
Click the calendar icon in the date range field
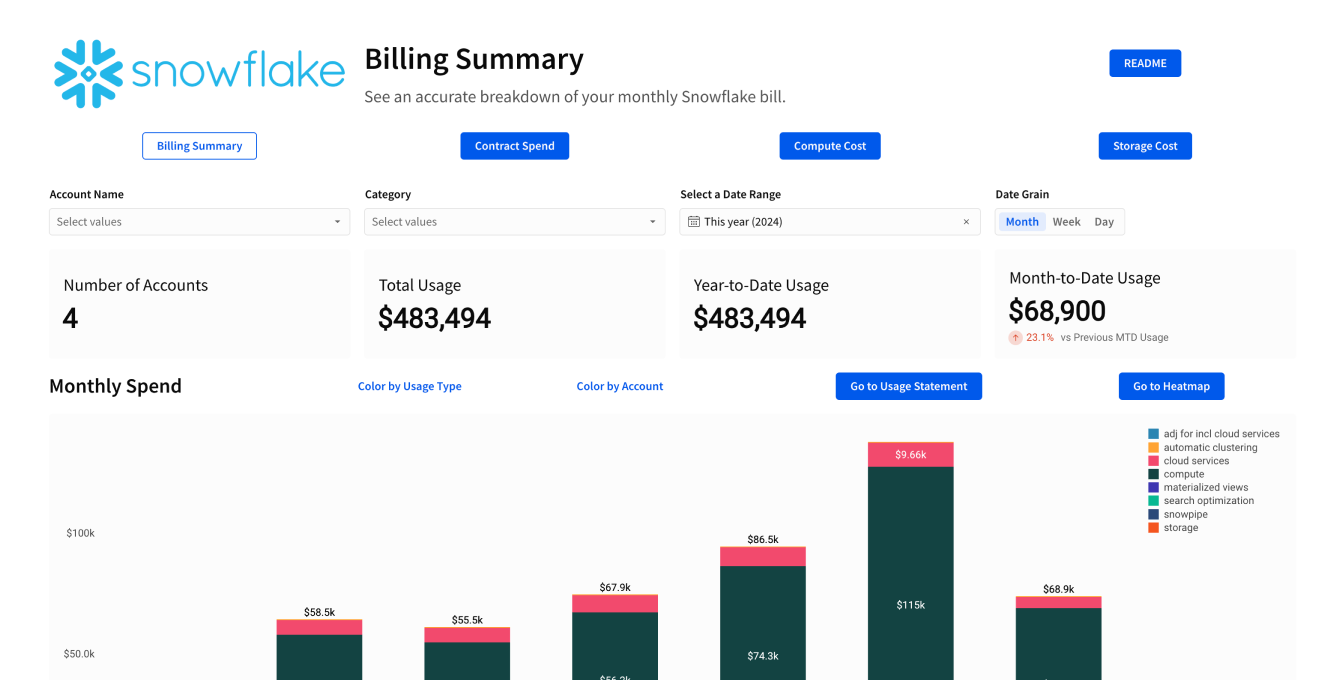coord(694,222)
